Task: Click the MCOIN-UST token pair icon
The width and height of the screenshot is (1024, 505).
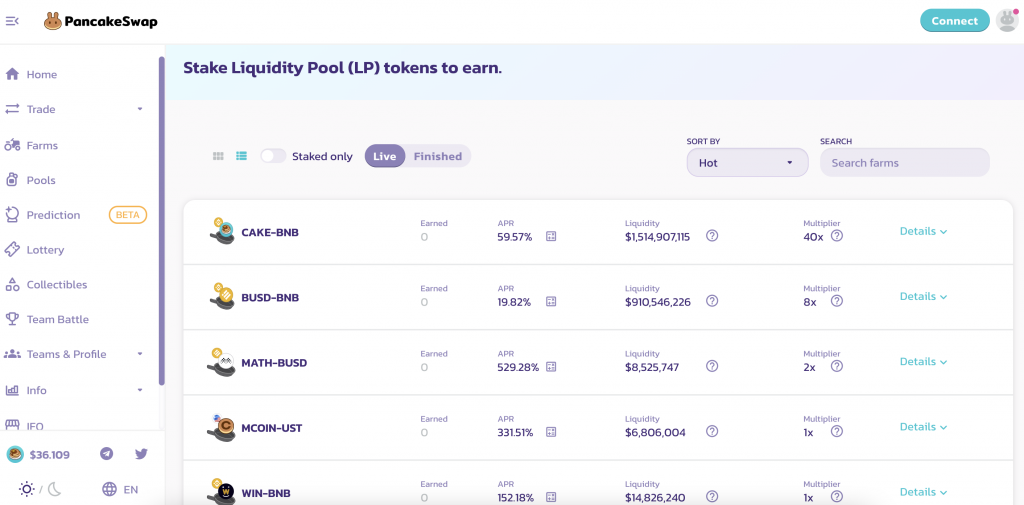Action: point(223,427)
